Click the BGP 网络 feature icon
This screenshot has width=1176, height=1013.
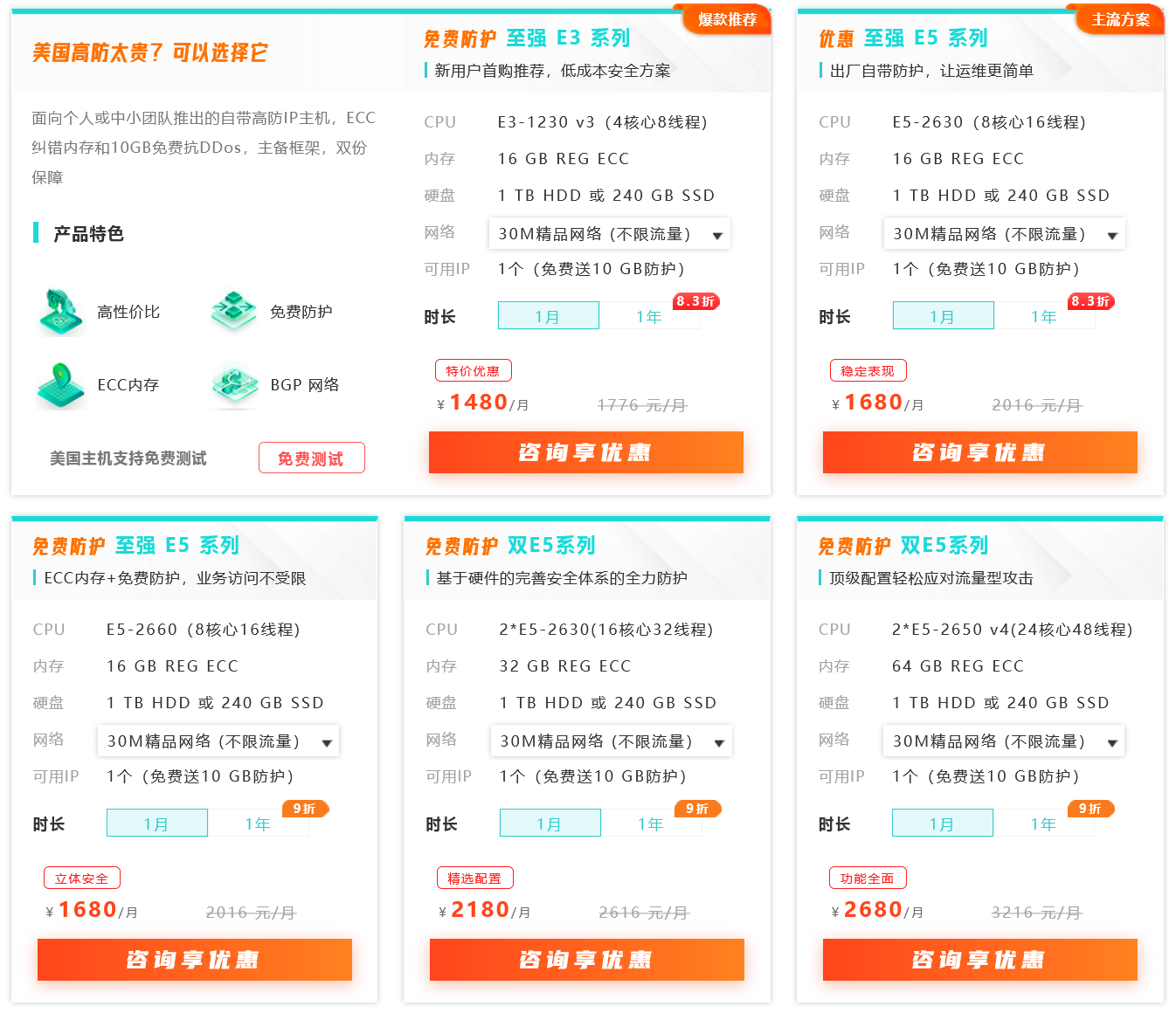(234, 386)
